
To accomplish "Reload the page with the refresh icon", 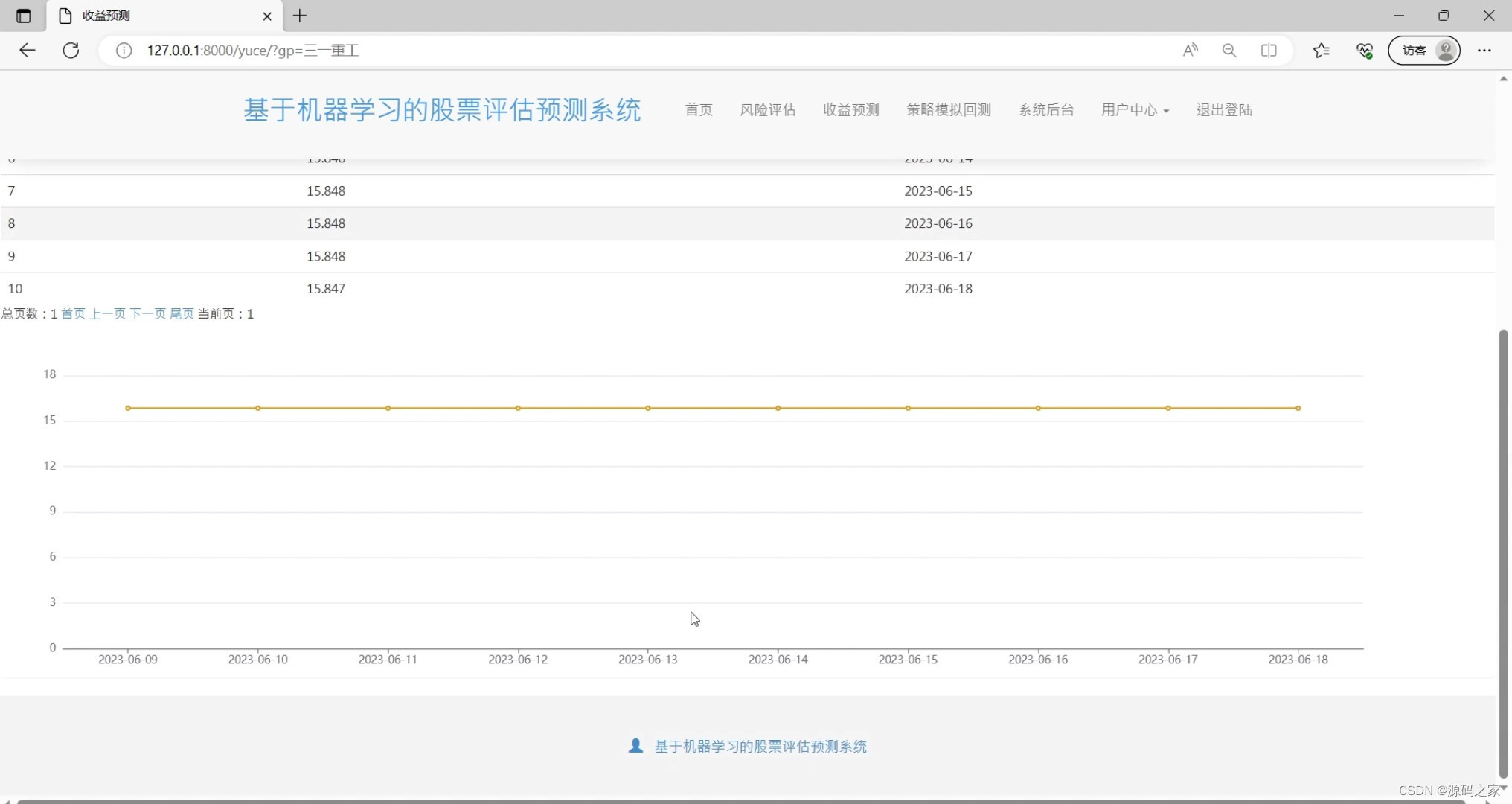I will [x=71, y=50].
